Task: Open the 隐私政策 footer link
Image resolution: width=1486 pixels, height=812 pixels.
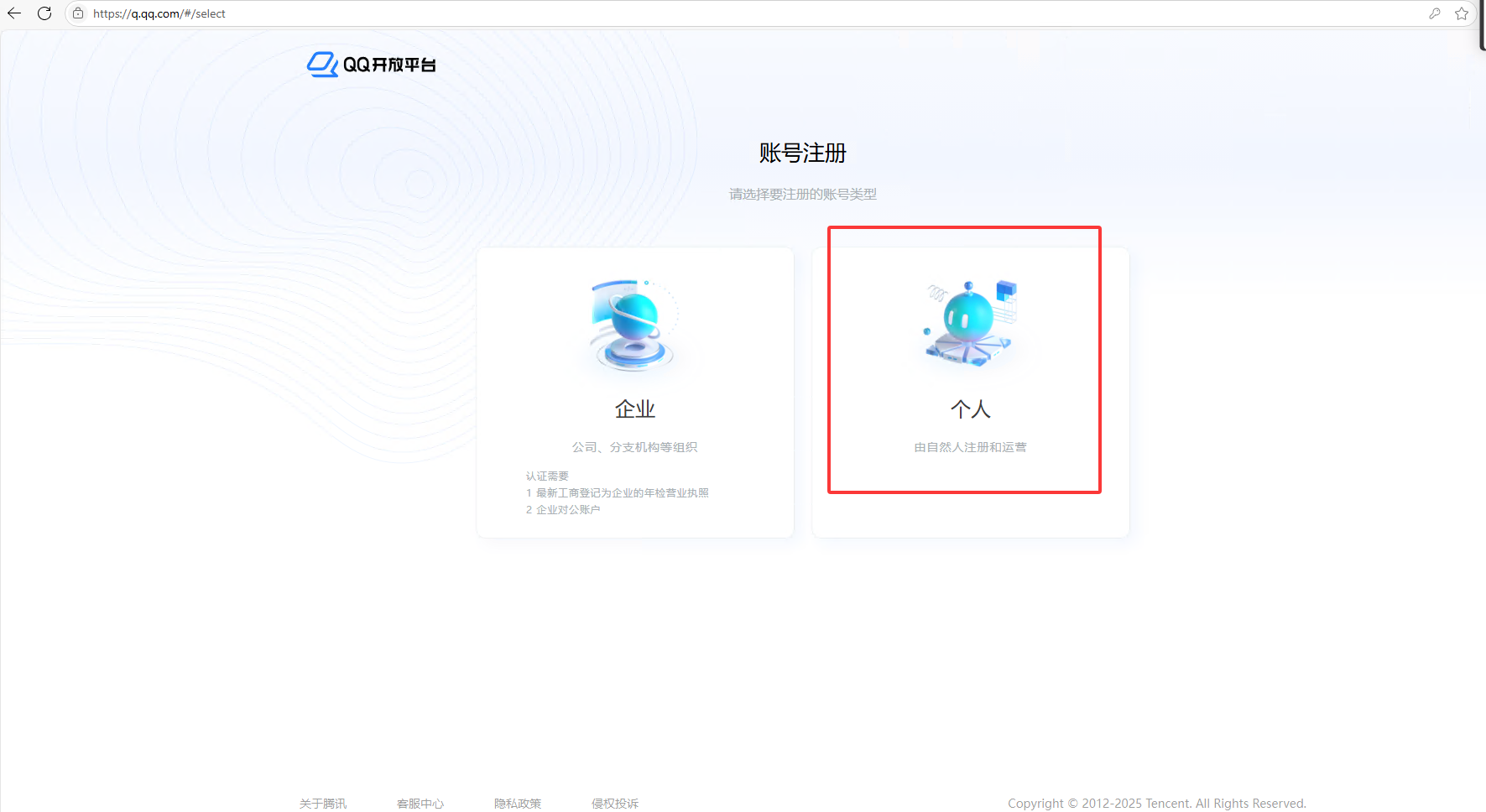Action: tap(518, 804)
